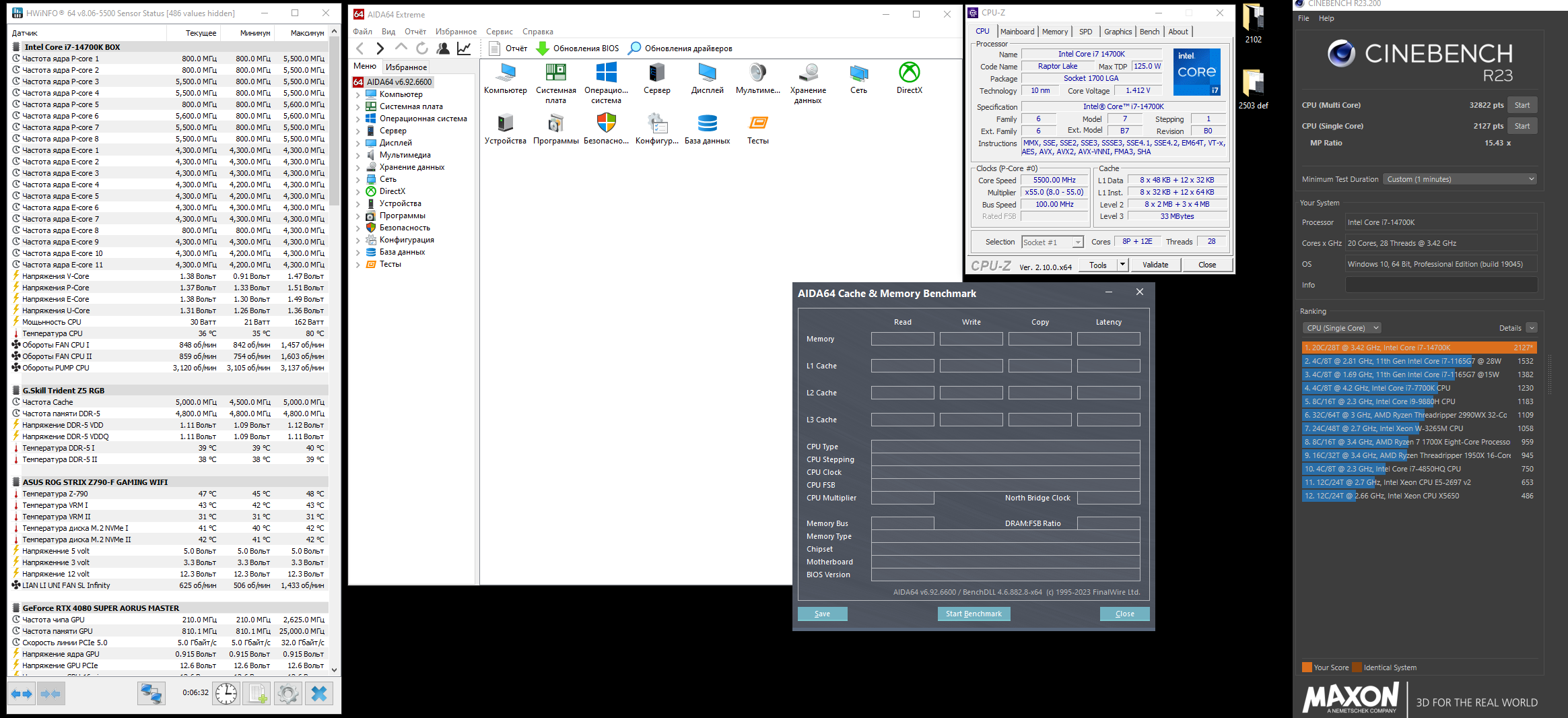Click AIDA64 toolbar user silhouette icon
This screenshot has width=1568, height=718.
coord(443,48)
